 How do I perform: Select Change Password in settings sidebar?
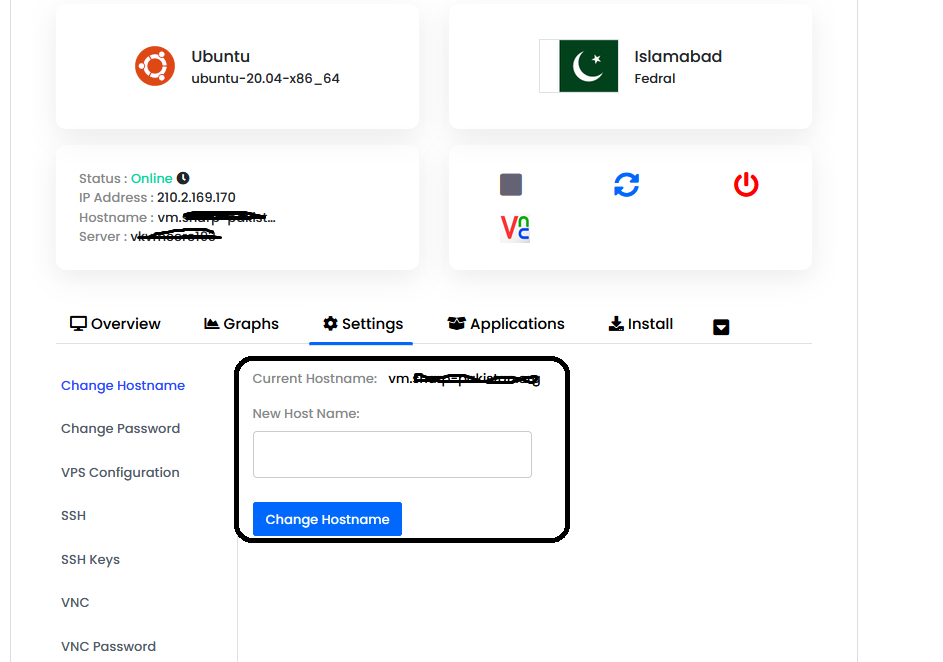click(x=120, y=429)
